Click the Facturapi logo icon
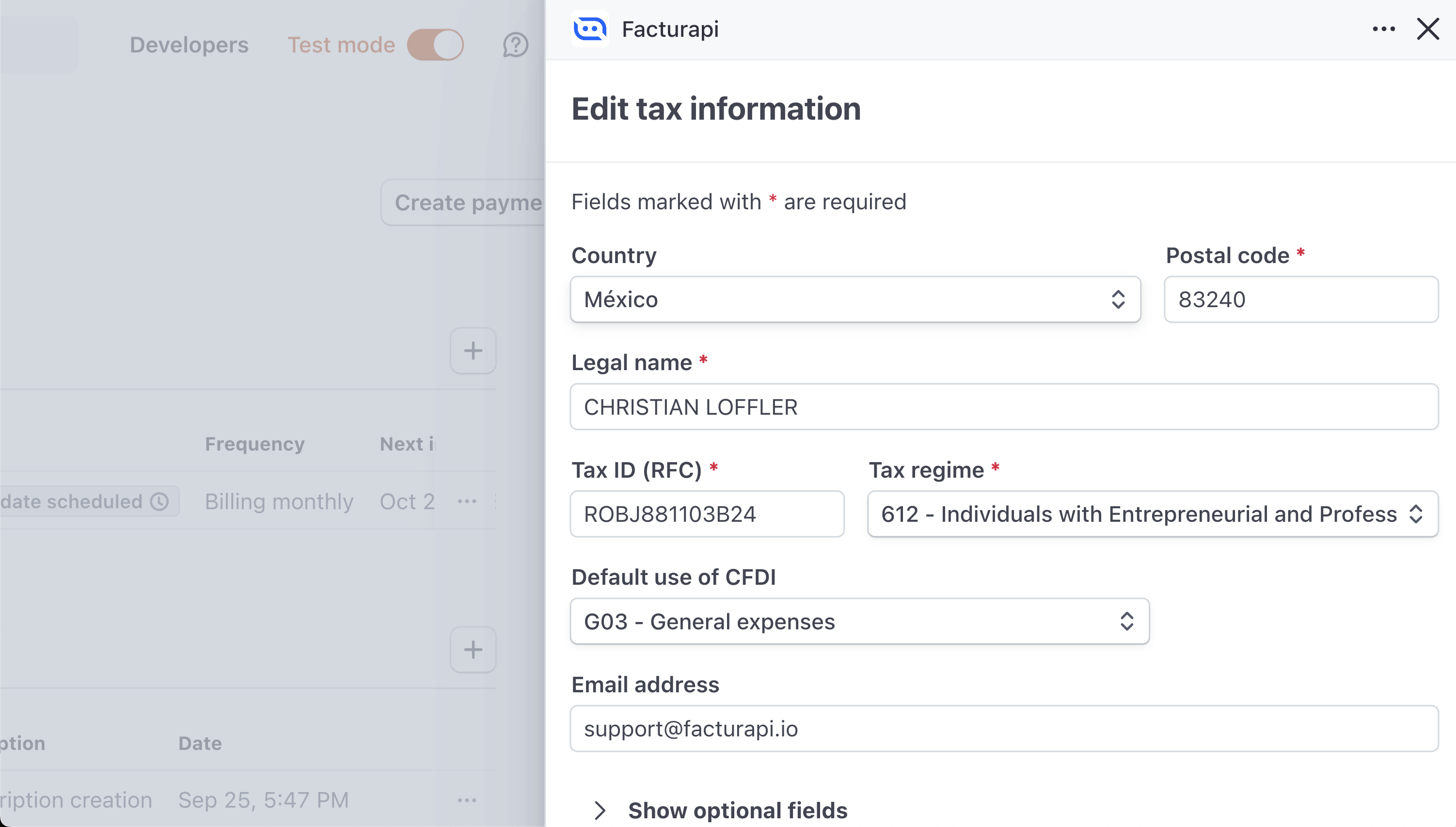The image size is (1456, 827). pos(589,29)
